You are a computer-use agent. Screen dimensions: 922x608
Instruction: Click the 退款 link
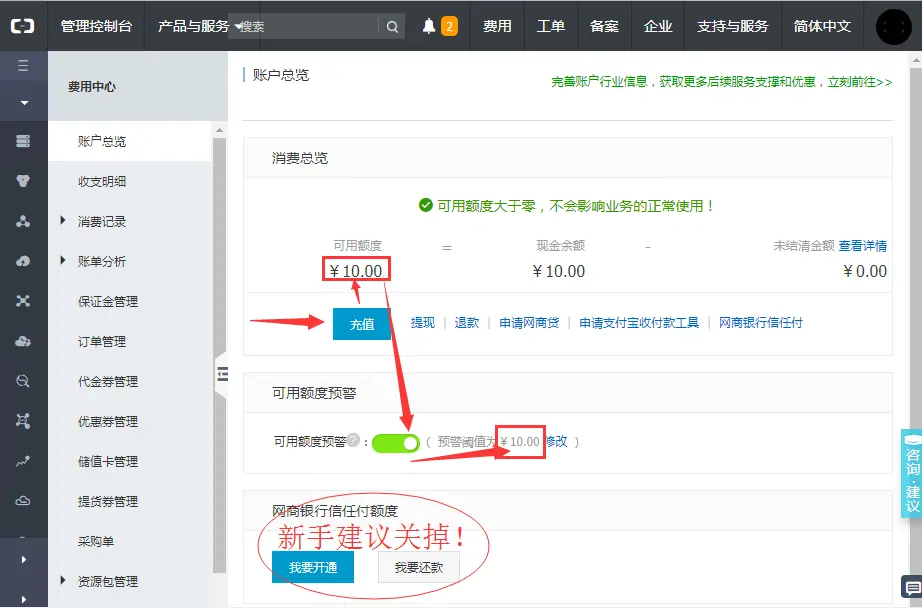click(467, 323)
